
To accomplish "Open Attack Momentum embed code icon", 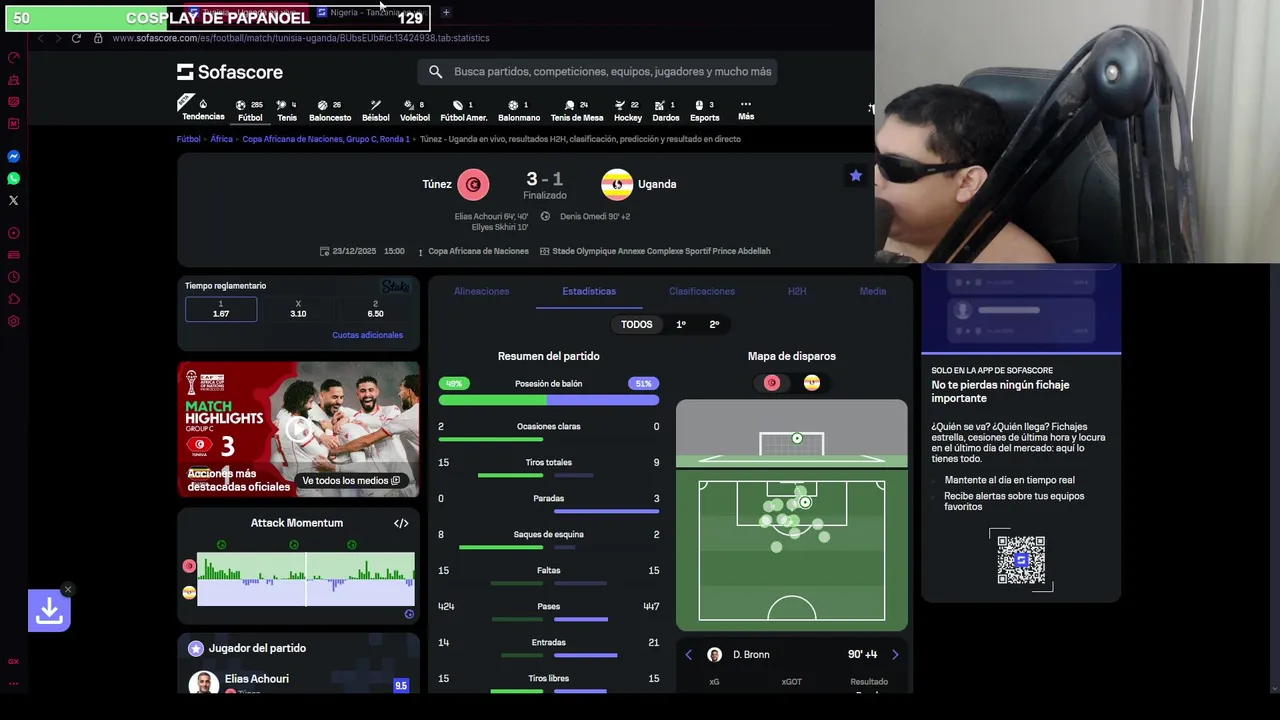I will (x=401, y=523).
